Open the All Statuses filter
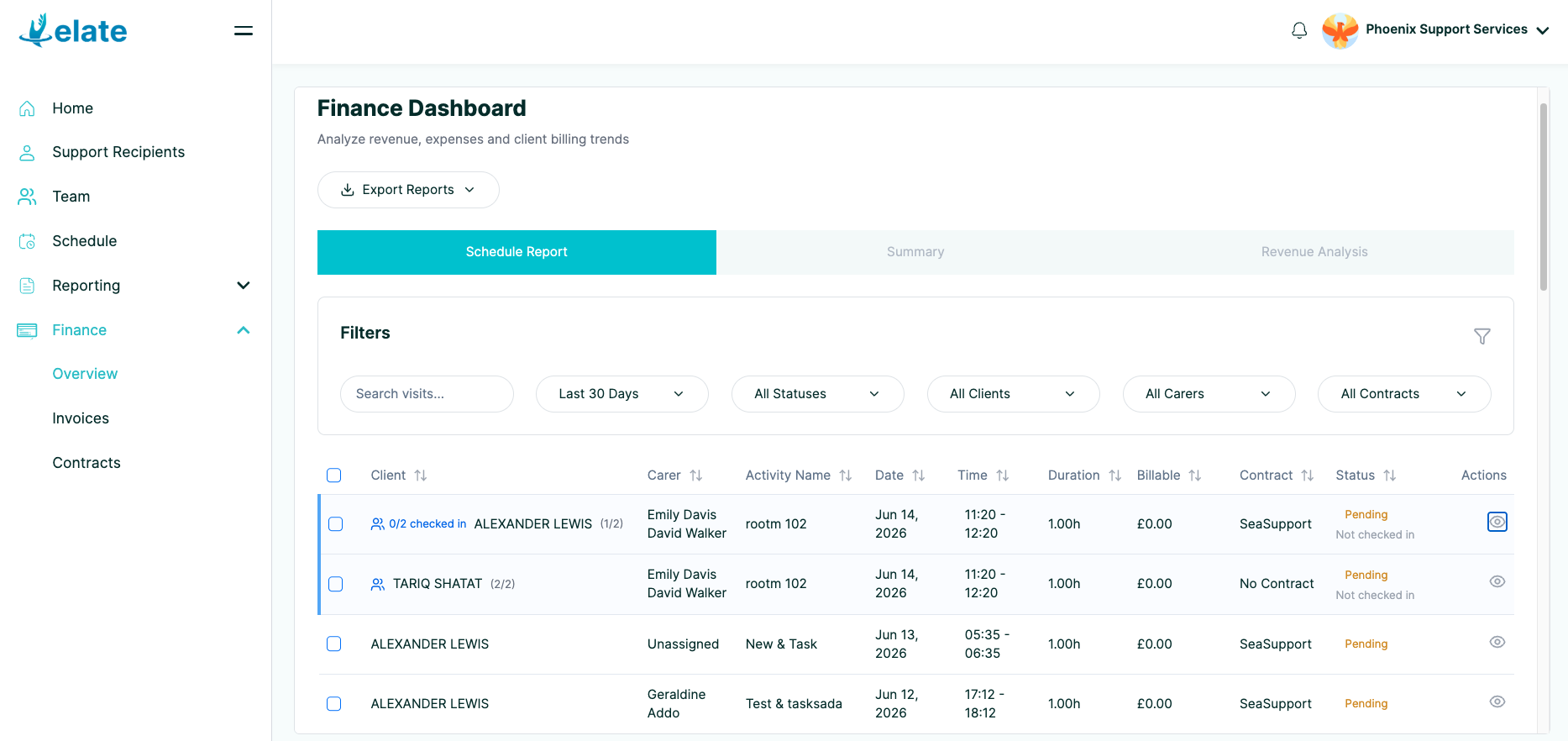The height and width of the screenshot is (741, 1568). [x=818, y=394]
